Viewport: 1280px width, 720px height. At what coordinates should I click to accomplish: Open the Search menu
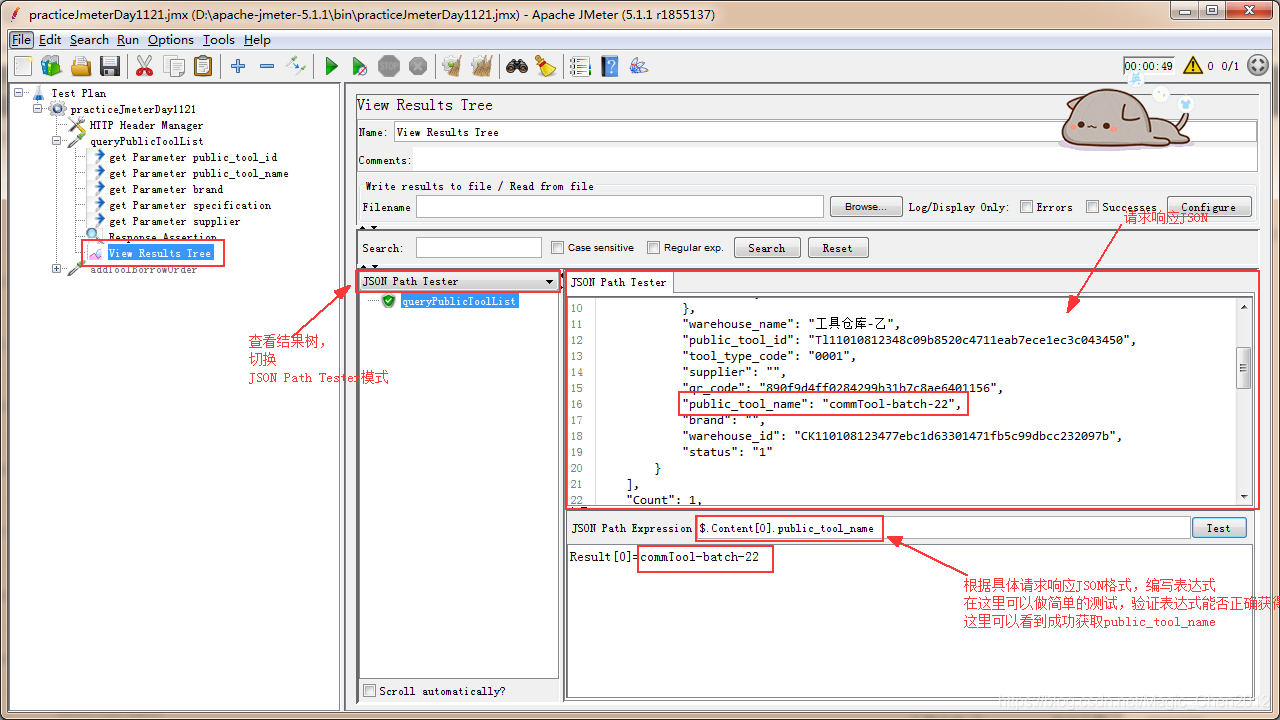pyautogui.click(x=89, y=40)
